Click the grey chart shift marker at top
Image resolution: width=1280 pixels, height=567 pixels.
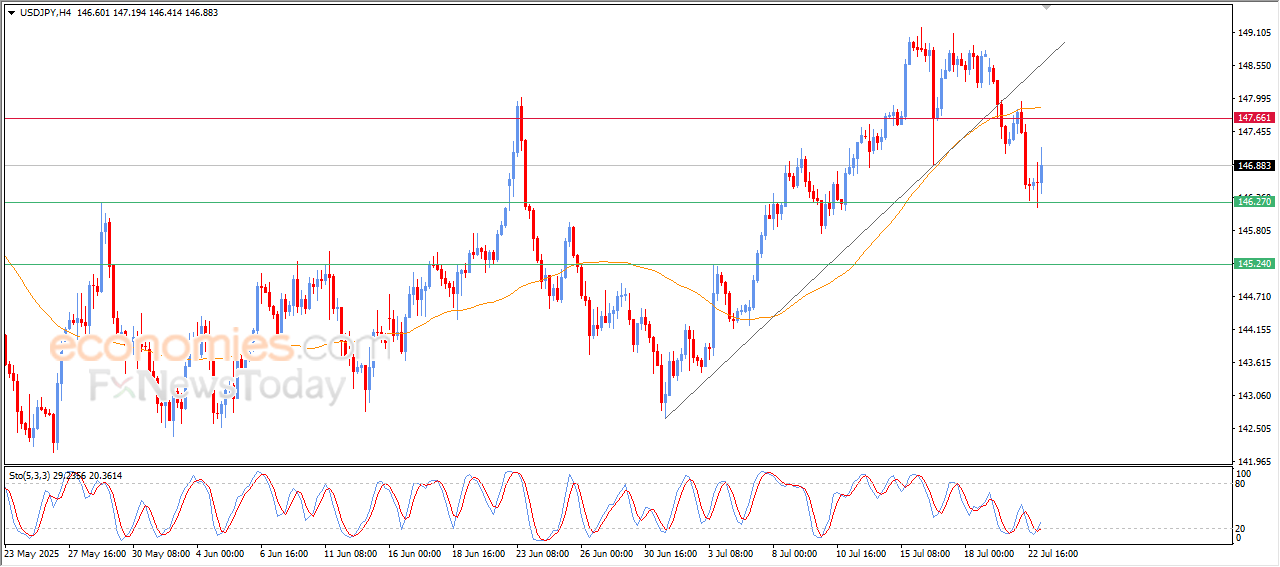pos(1047,6)
